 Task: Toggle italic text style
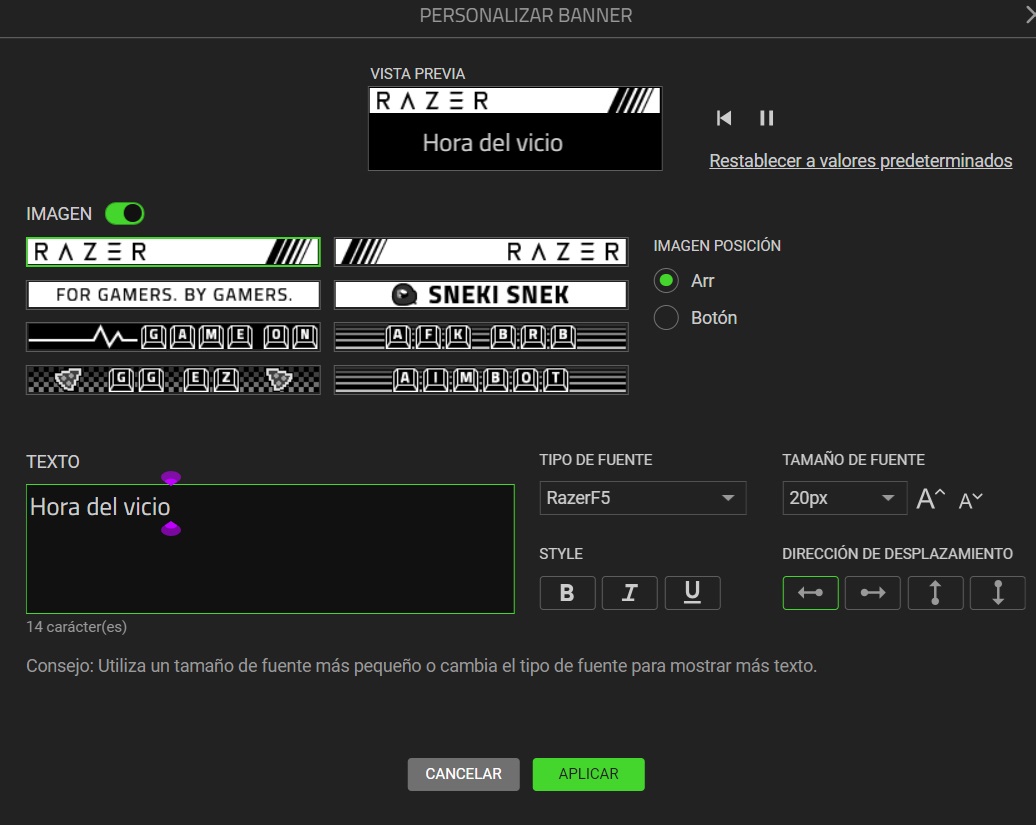tap(629, 593)
